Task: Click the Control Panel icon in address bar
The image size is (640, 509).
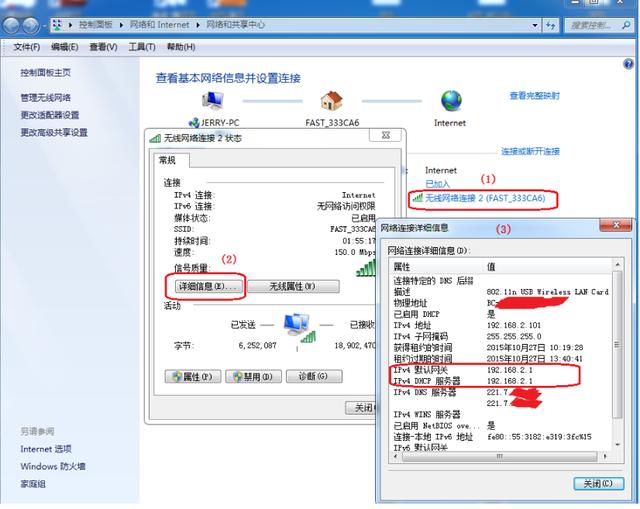Action: click(x=57, y=25)
